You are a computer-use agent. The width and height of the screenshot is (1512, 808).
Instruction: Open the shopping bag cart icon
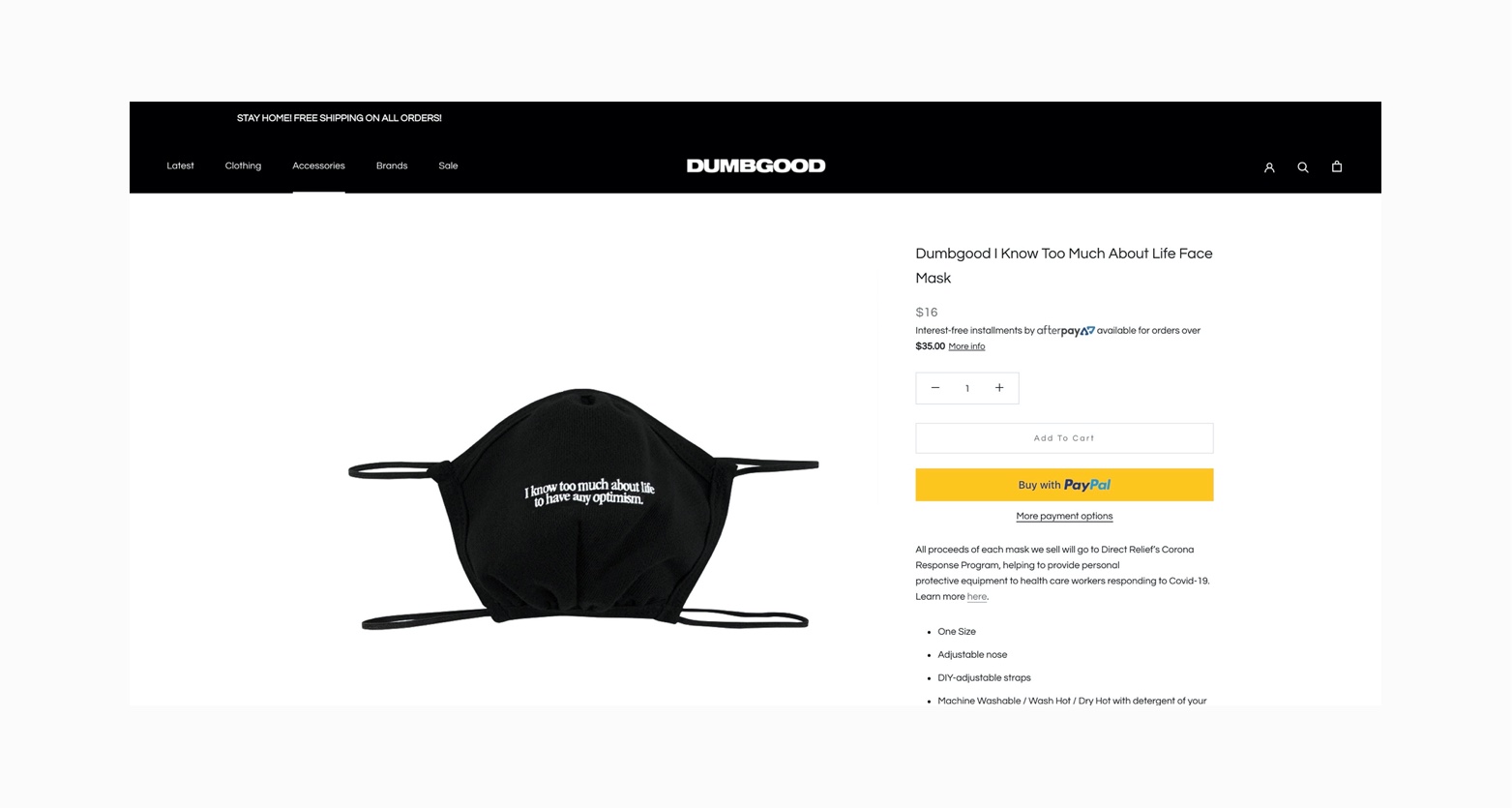(x=1337, y=166)
